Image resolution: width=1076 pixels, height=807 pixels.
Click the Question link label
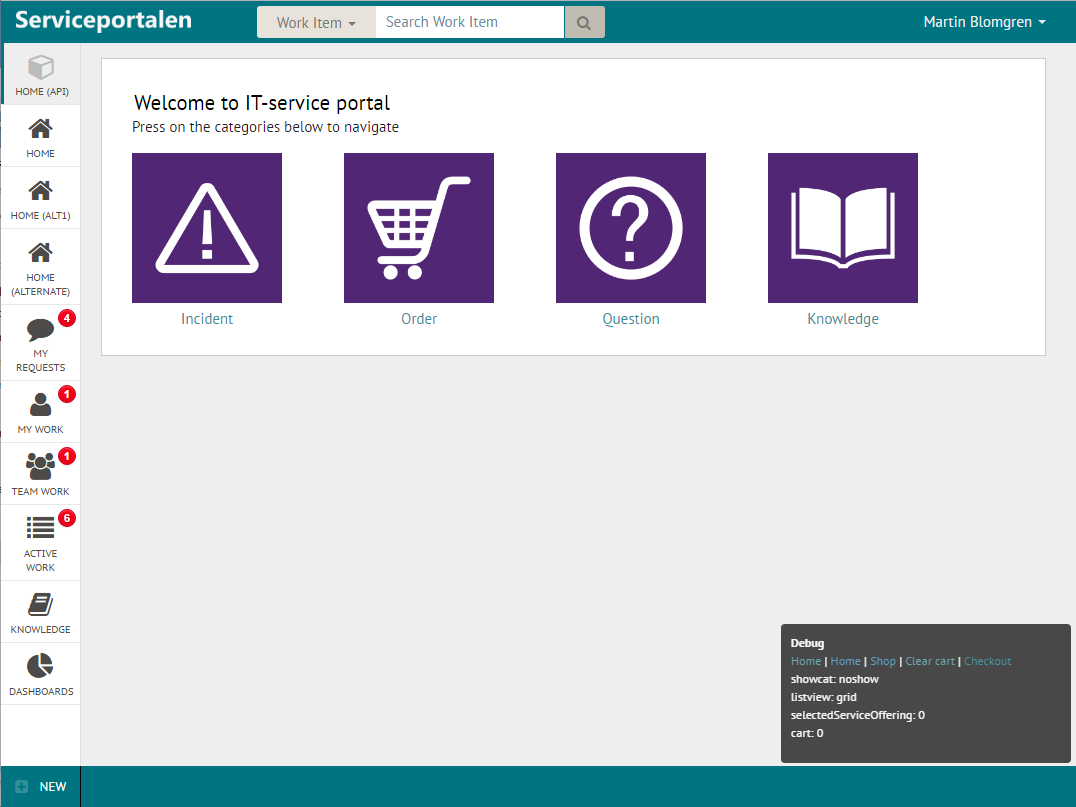pos(631,319)
